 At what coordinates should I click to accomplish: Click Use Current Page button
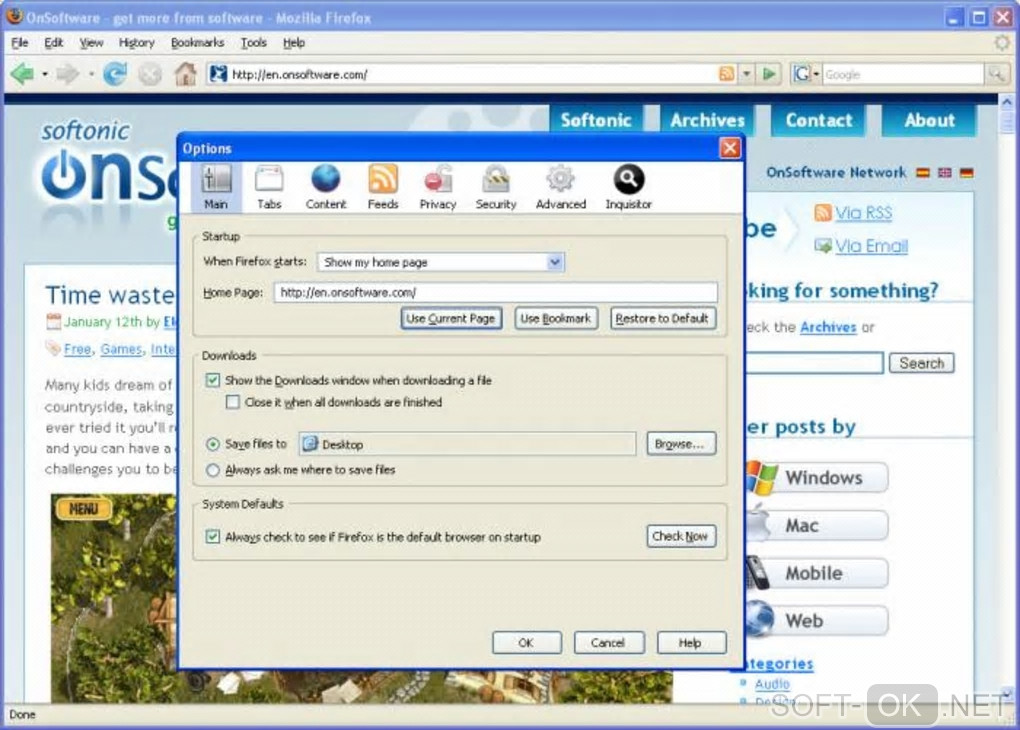click(x=451, y=318)
